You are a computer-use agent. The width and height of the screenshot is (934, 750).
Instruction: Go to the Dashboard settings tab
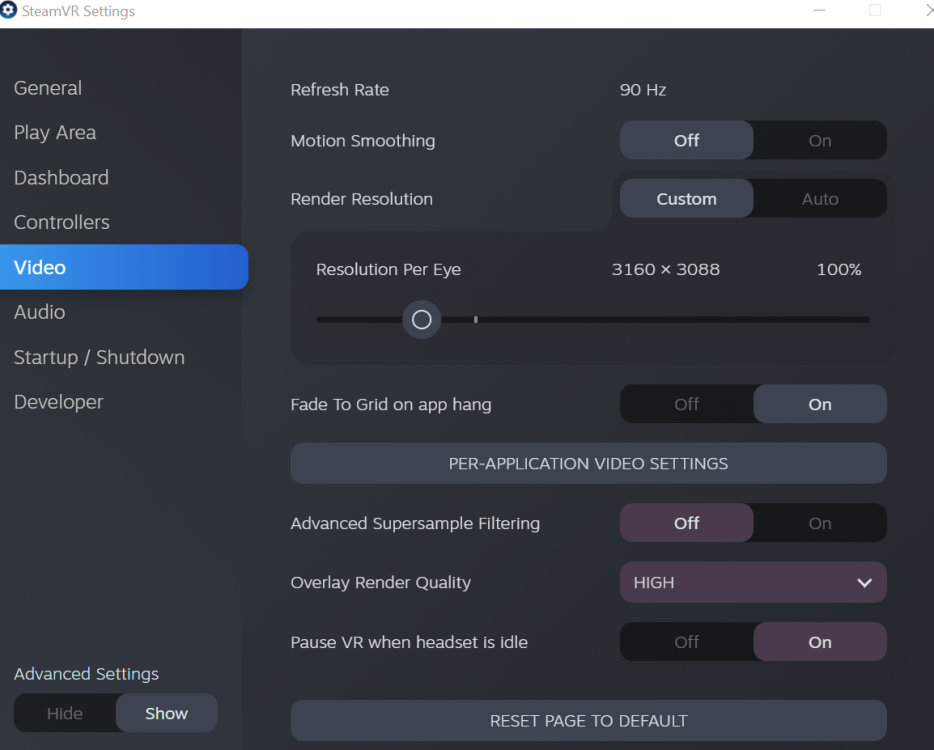[61, 178]
